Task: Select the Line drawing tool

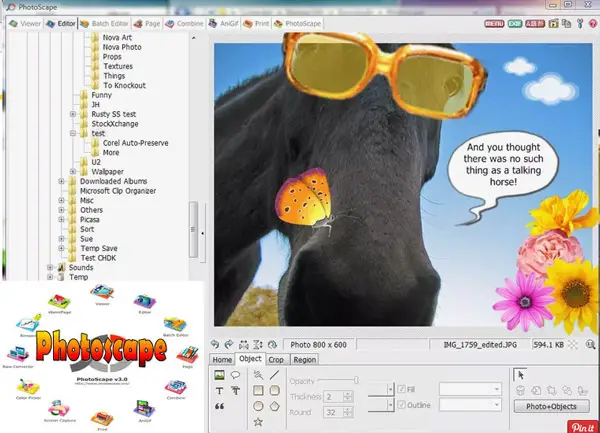Action: point(274,375)
